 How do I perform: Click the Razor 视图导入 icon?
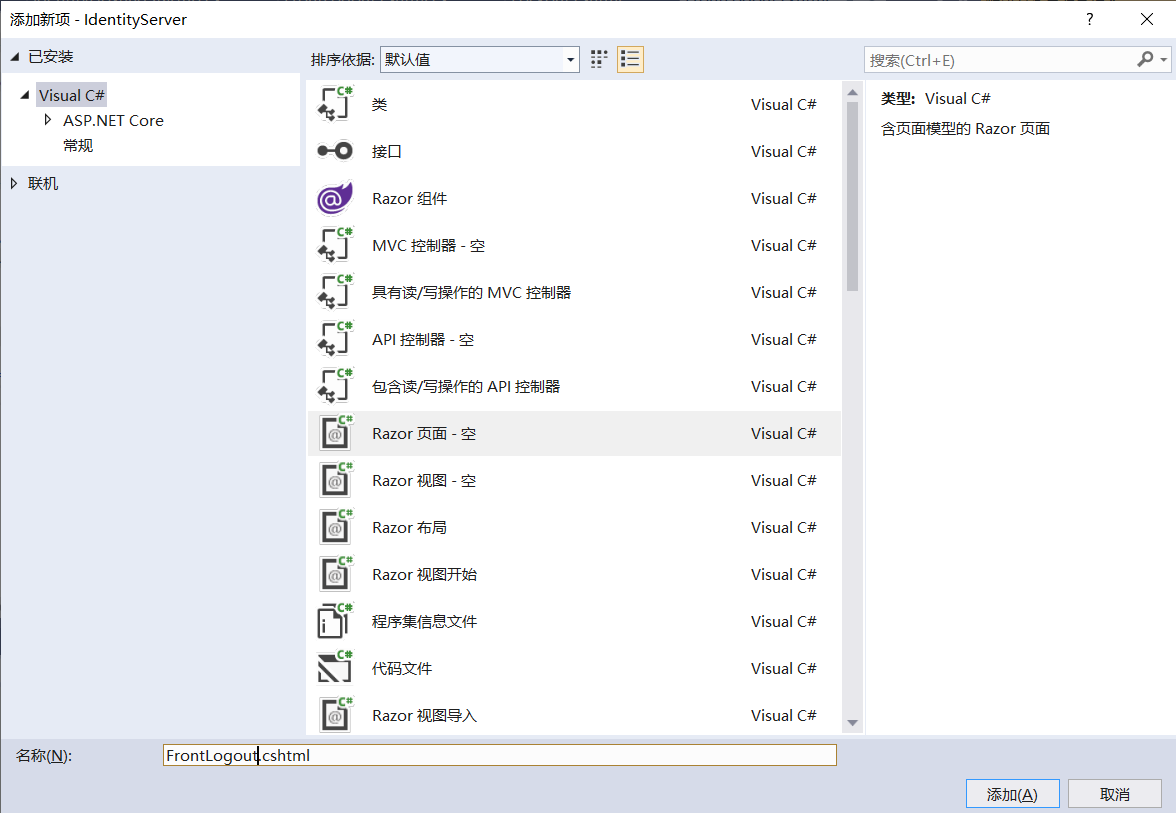click(334, 715)
